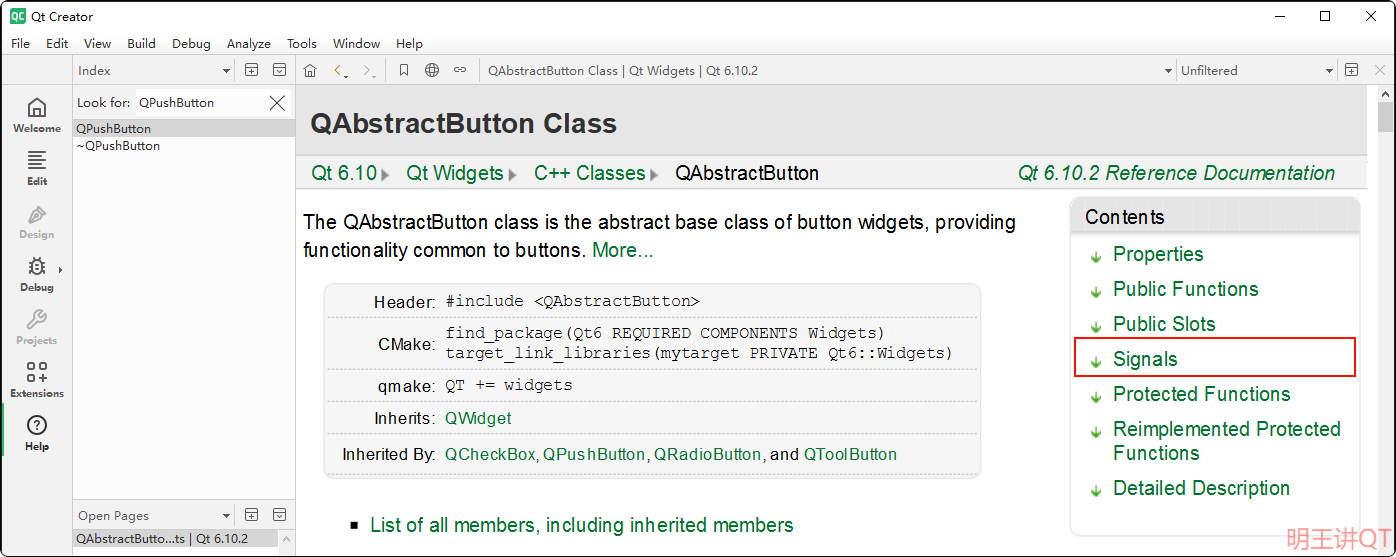
Task: Open the Build menu
Action: click(x=141, y=43)
